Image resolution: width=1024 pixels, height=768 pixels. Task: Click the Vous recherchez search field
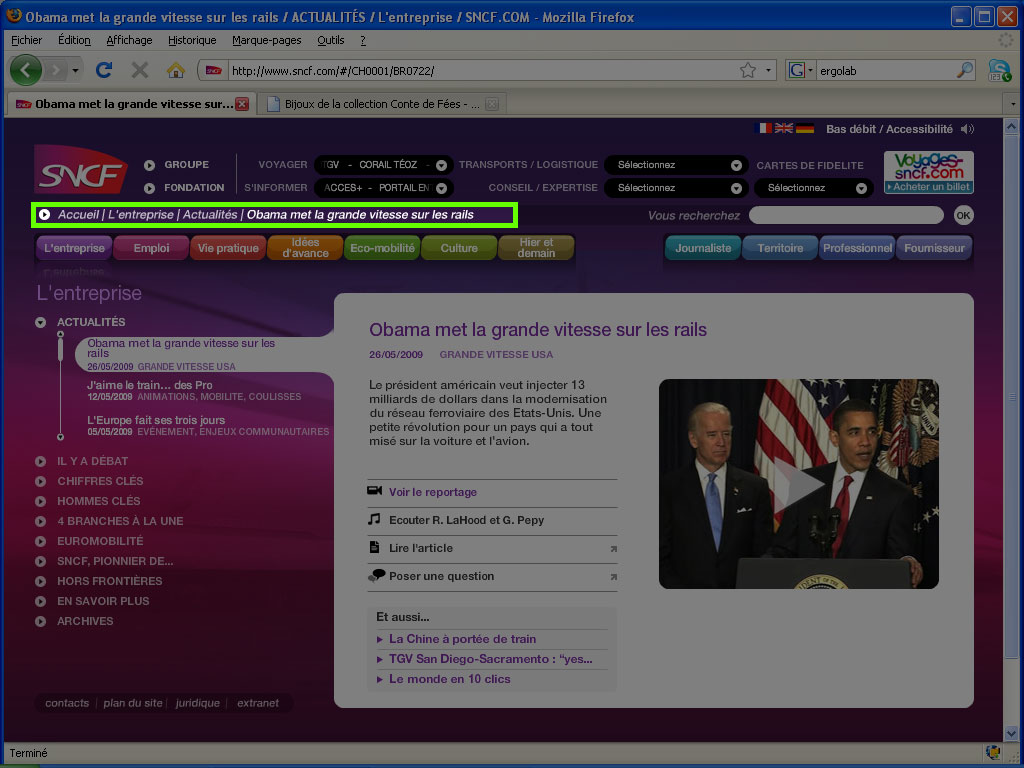click(x=846, y=216)
